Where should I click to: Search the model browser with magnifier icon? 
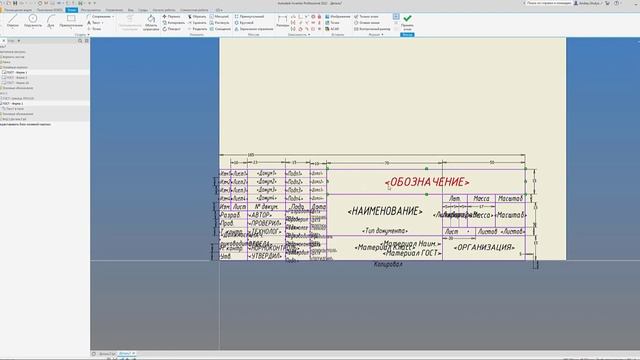[x=80, y=41]
